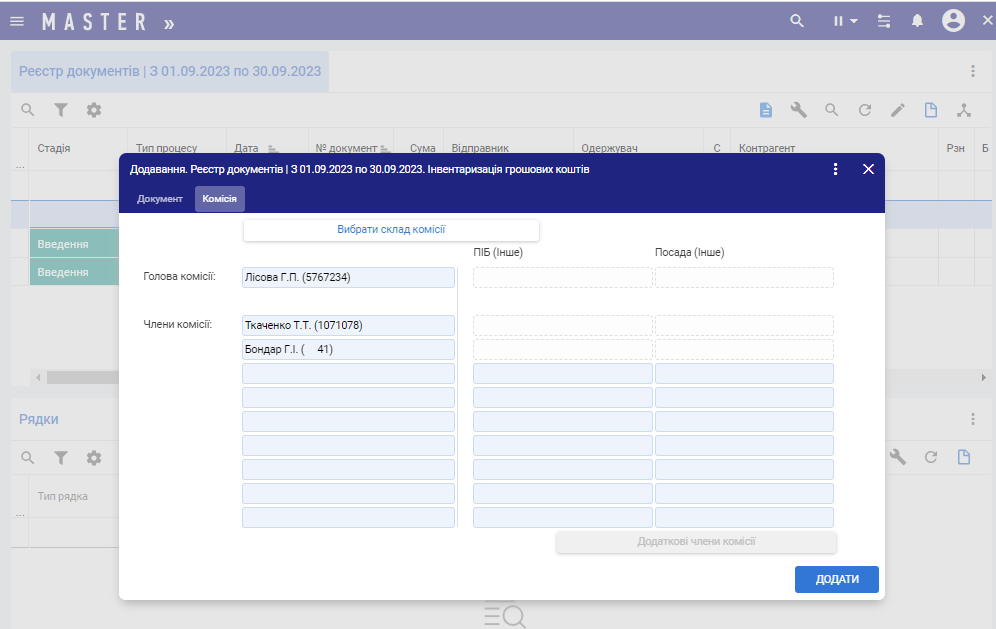The image size is (996, 629).
Task: Click the wrench tool in registry toolbar
Action: [798, 110]
